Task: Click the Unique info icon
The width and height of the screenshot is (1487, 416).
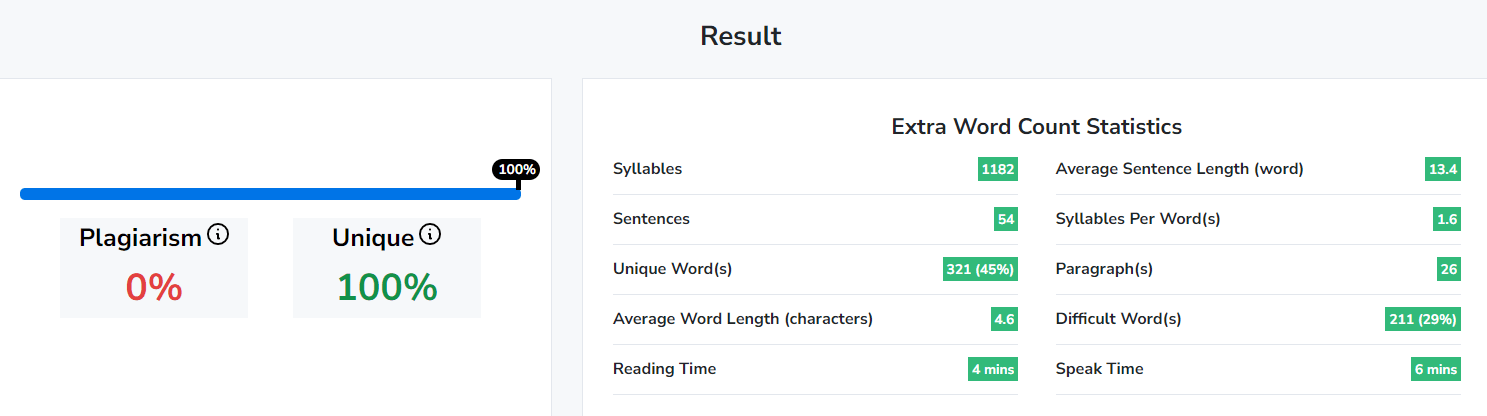Action: [x=430, y=236]
